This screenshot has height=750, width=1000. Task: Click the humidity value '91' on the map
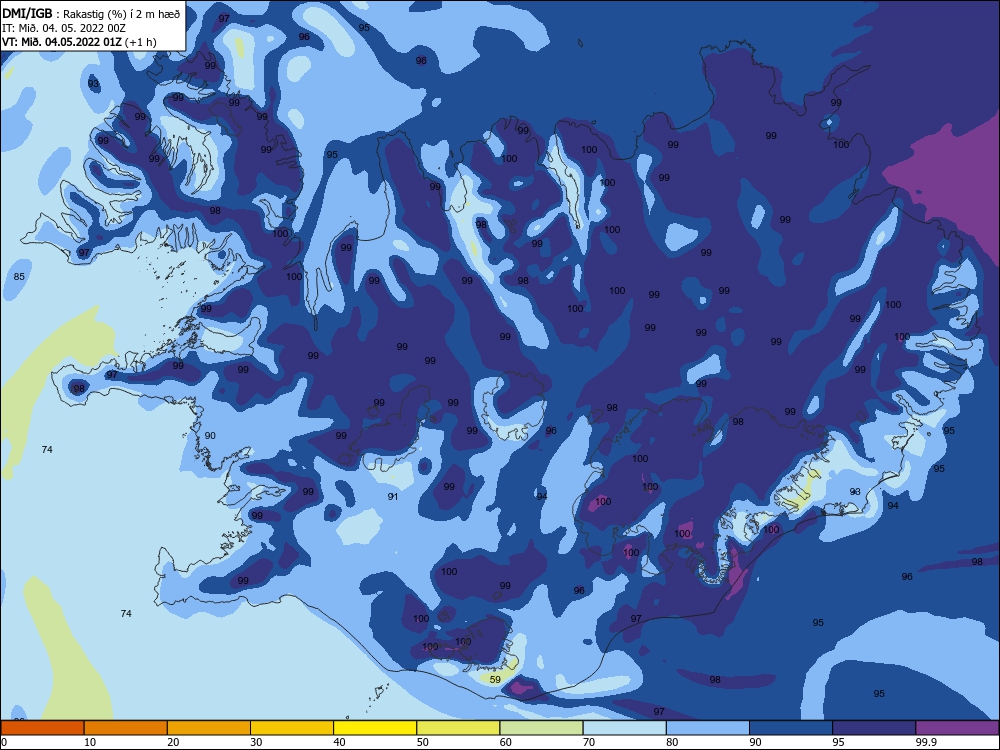(x=393, y=496)
